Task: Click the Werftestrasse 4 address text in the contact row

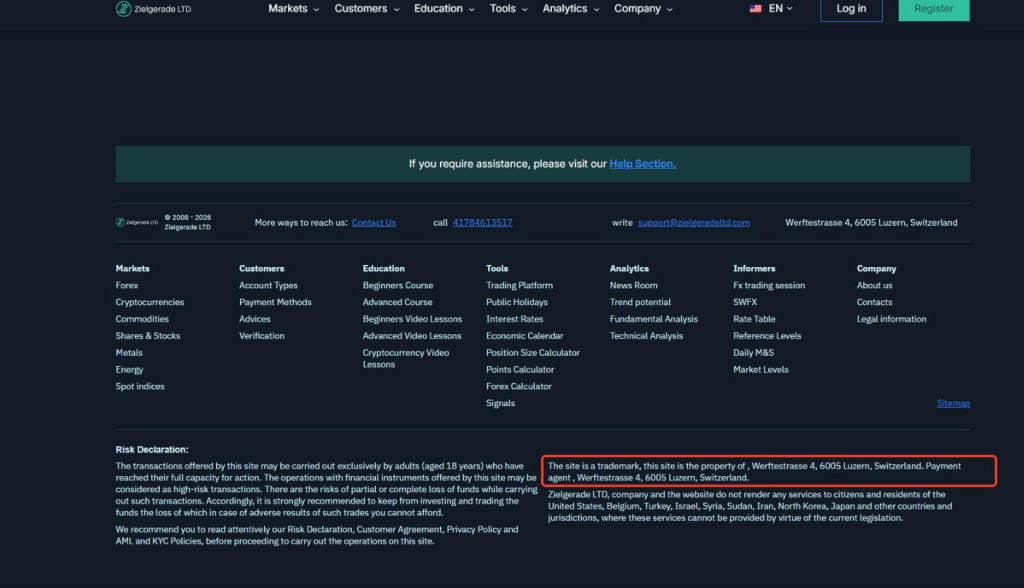Action: tap(871, 223)
